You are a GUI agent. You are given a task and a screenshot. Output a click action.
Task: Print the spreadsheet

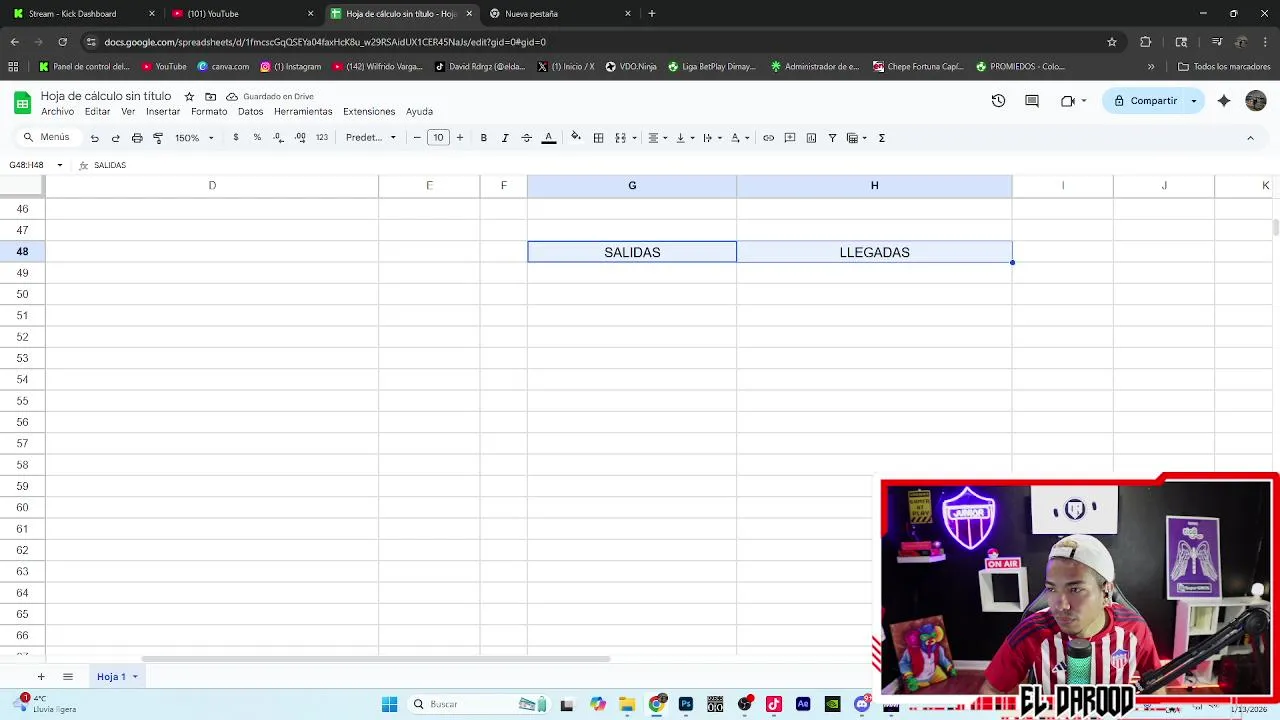tap(137, 138)
